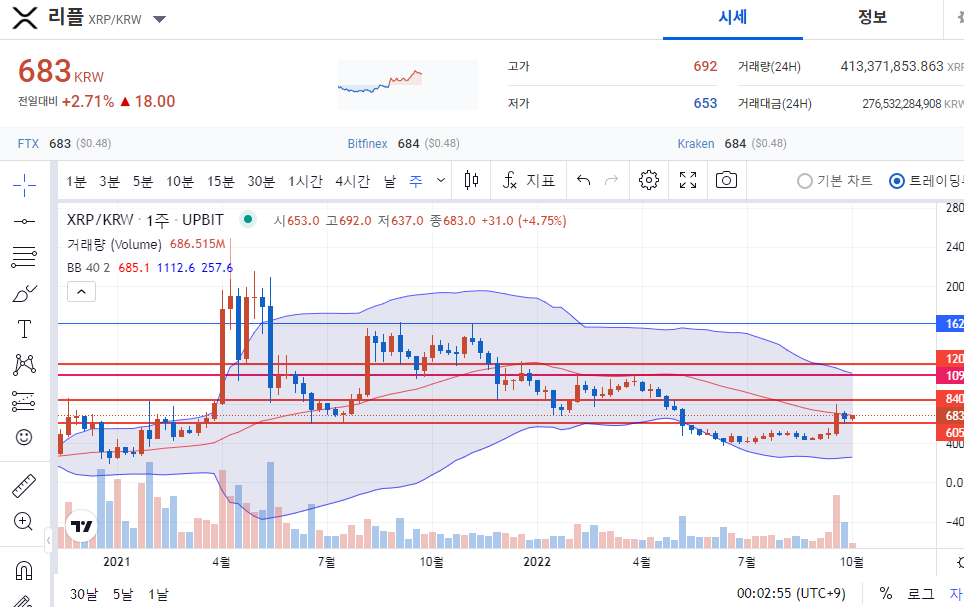
Task: Open the emoji icons tool
Action: (x=24, y=437)
